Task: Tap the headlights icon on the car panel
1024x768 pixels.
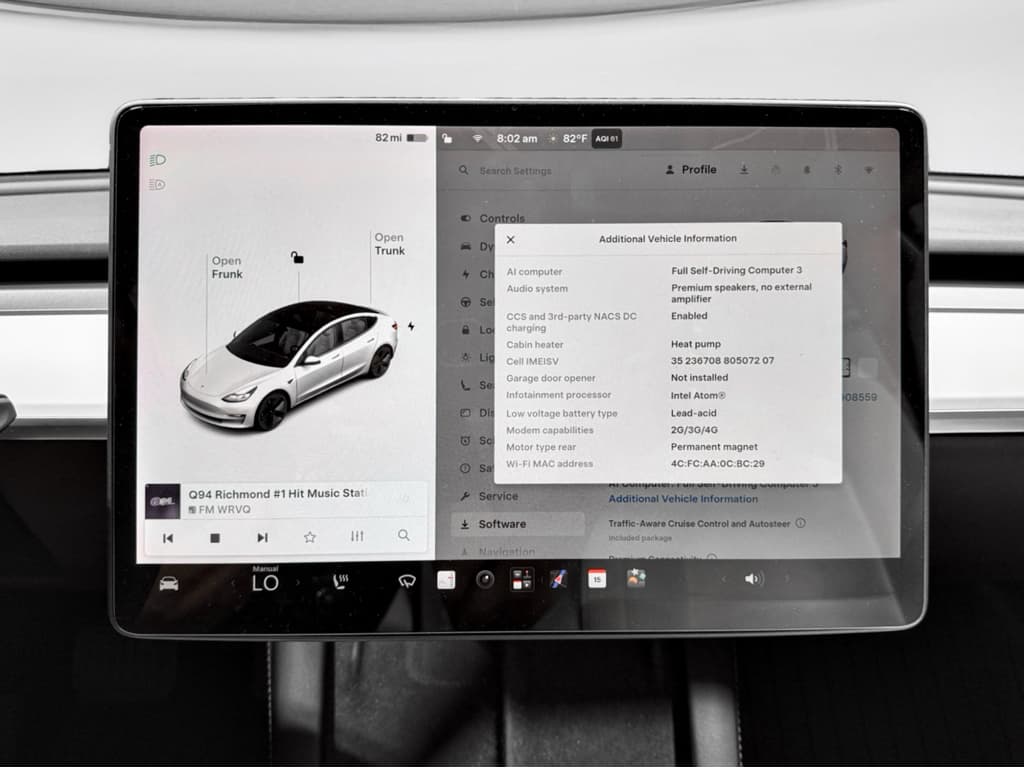Action: click(157, 160)
